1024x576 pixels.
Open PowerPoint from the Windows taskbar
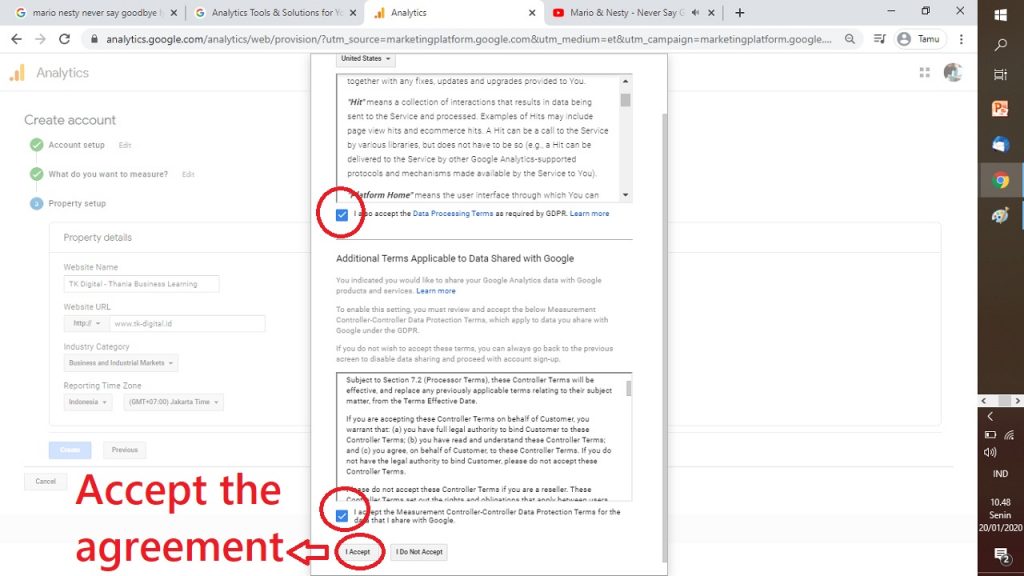[1000, 109]
